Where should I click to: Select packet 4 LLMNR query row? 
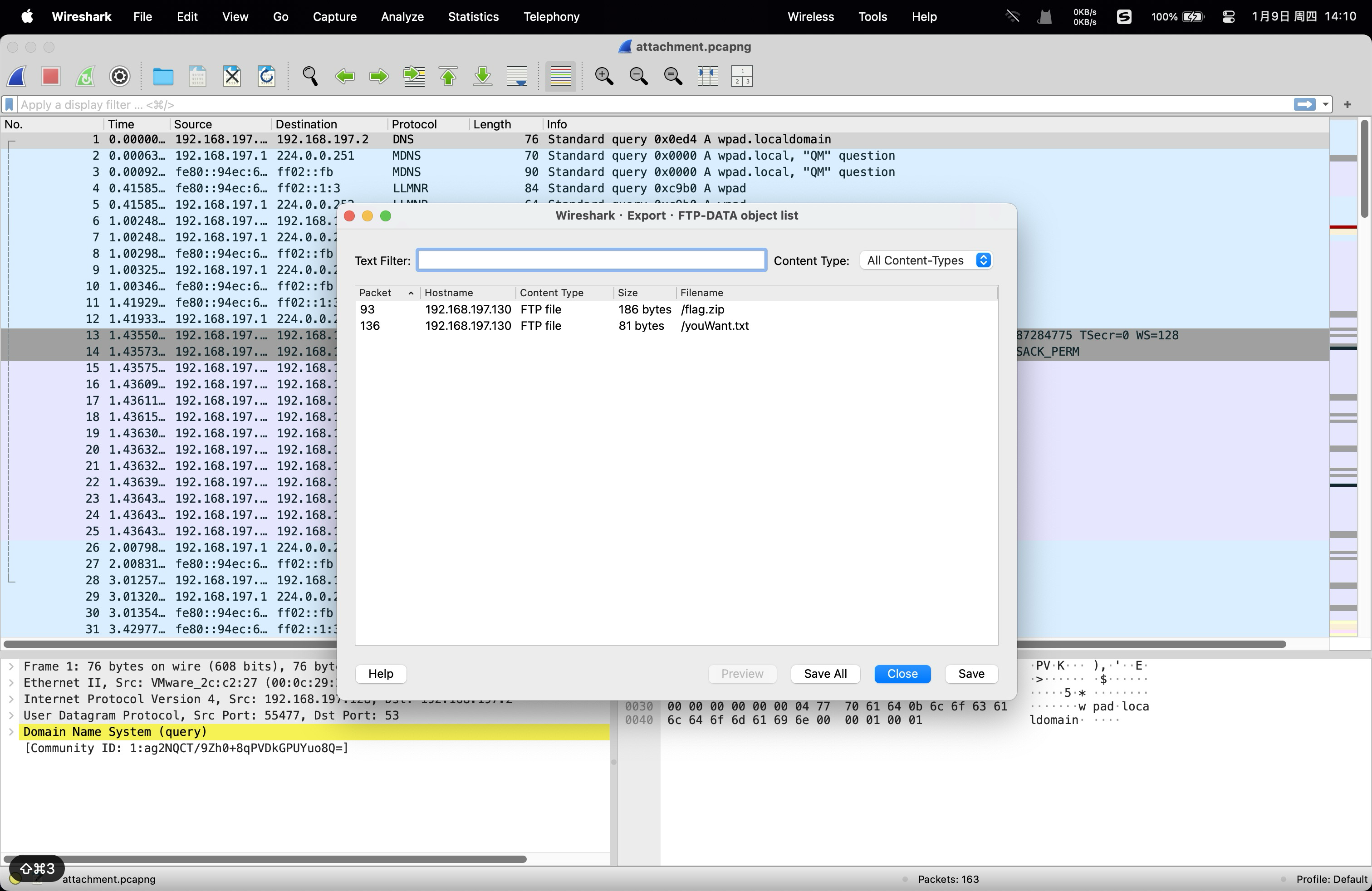tap(665, 188)
